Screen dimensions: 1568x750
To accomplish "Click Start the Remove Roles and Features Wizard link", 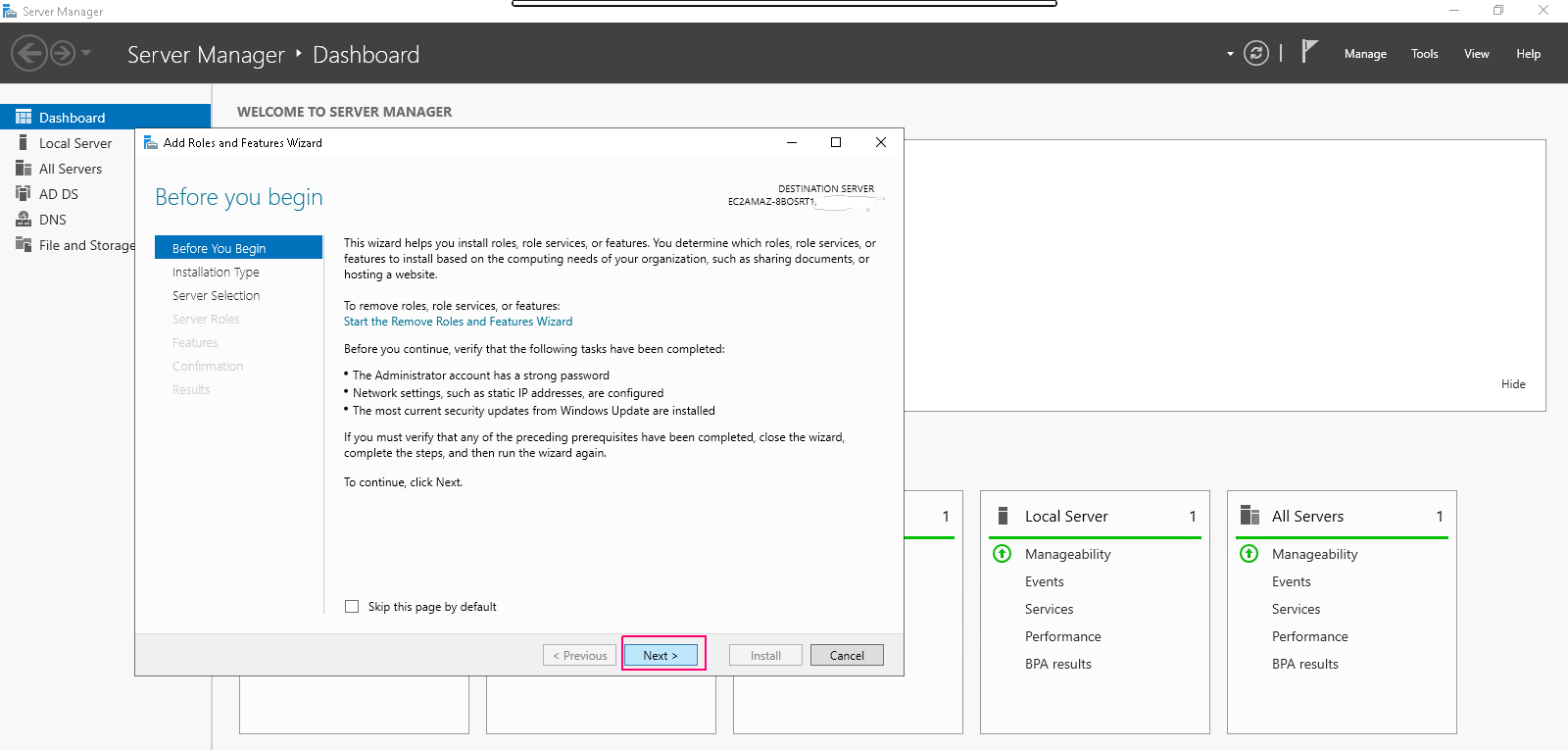I will 458,322.
